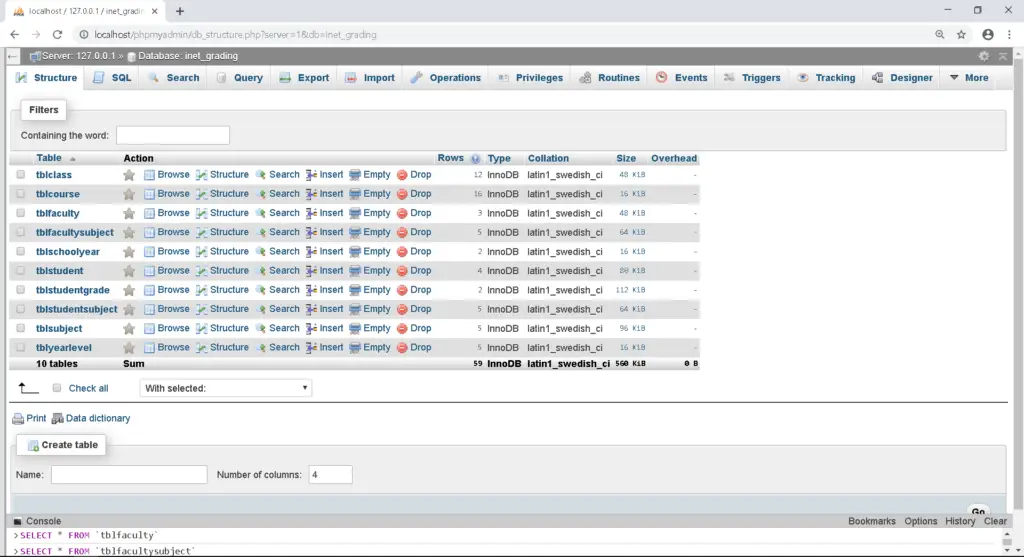Select the tblyearlevel row checkbox

tap(20, 348)
